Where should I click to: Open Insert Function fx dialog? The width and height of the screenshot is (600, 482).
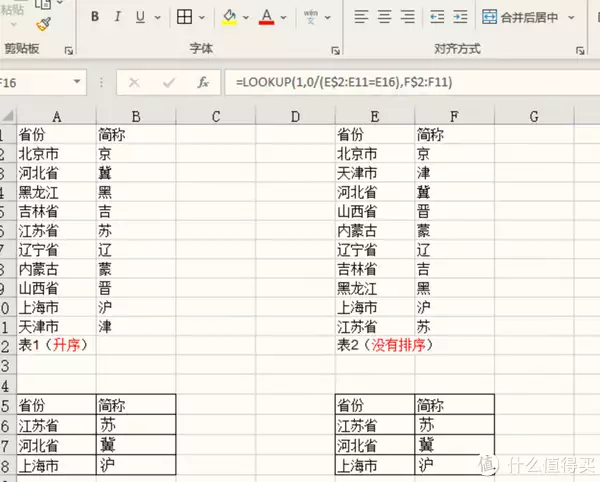click(203, 82)
